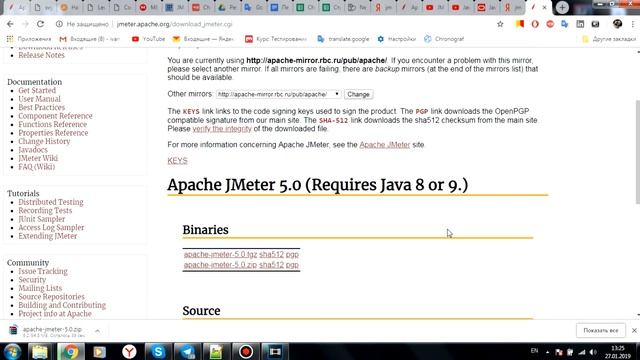Open User Manual link
The height and width of the screenshot is (360, 640).
40,99
